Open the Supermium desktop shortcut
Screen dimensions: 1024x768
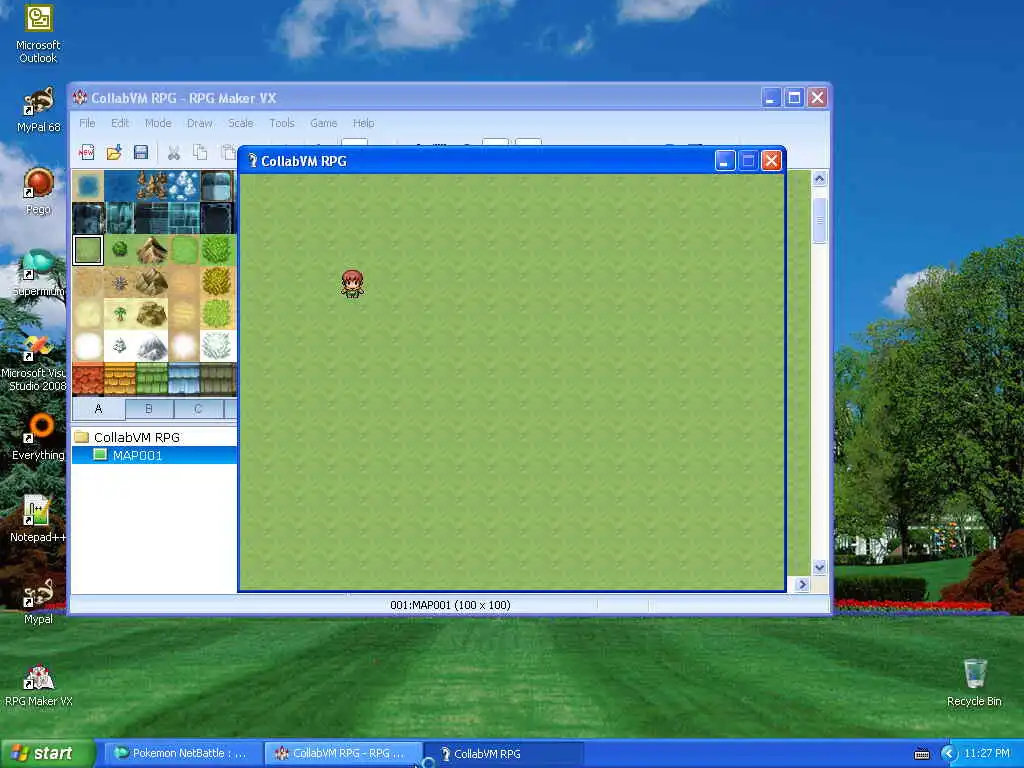pos(38,273)
